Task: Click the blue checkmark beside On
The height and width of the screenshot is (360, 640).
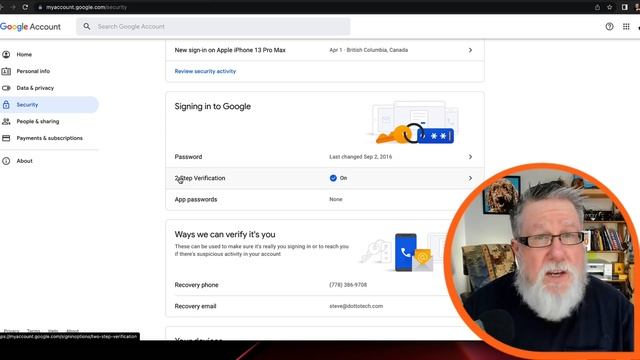Action: point(333,178)
